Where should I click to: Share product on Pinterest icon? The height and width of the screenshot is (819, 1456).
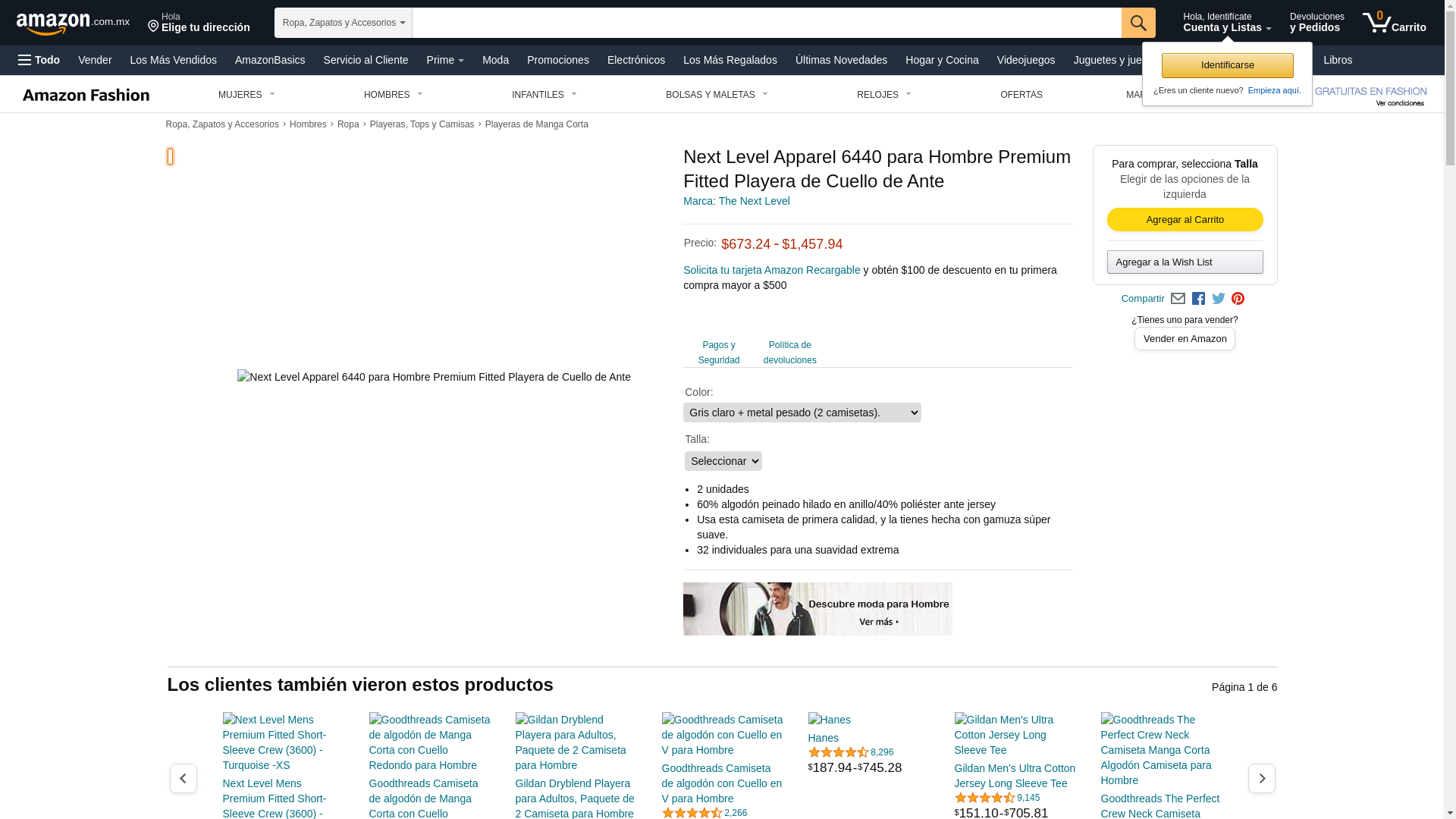point(1238,299)
